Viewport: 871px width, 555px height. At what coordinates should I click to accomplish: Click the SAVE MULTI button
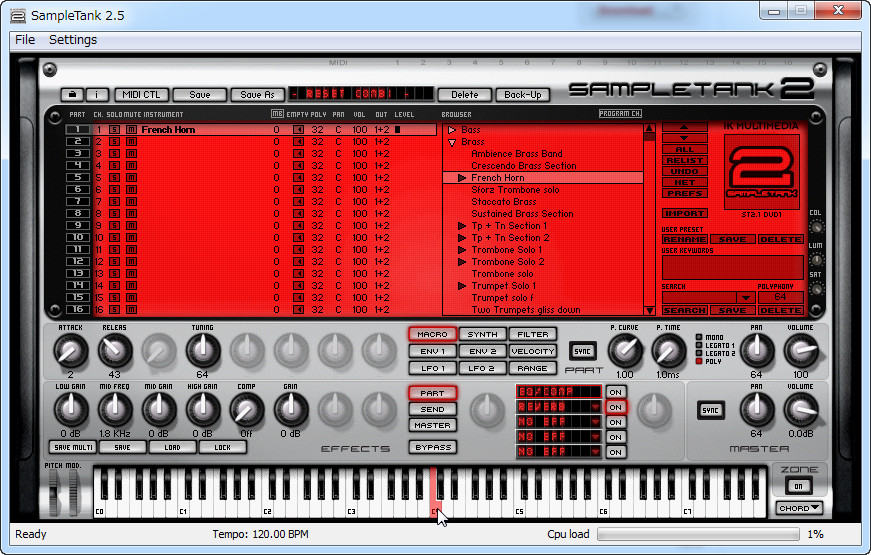coord(73,447)
